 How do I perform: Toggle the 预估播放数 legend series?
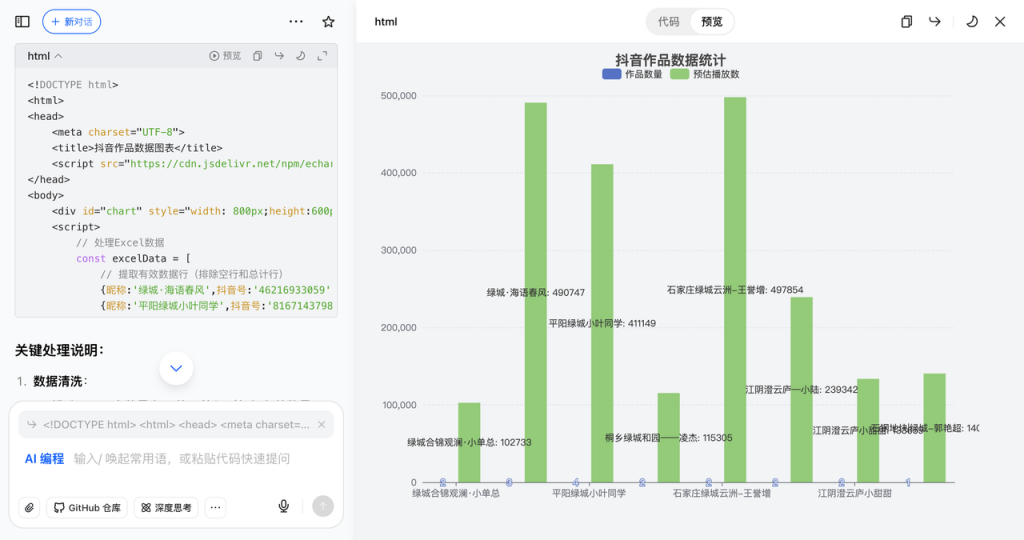(705, 74)
